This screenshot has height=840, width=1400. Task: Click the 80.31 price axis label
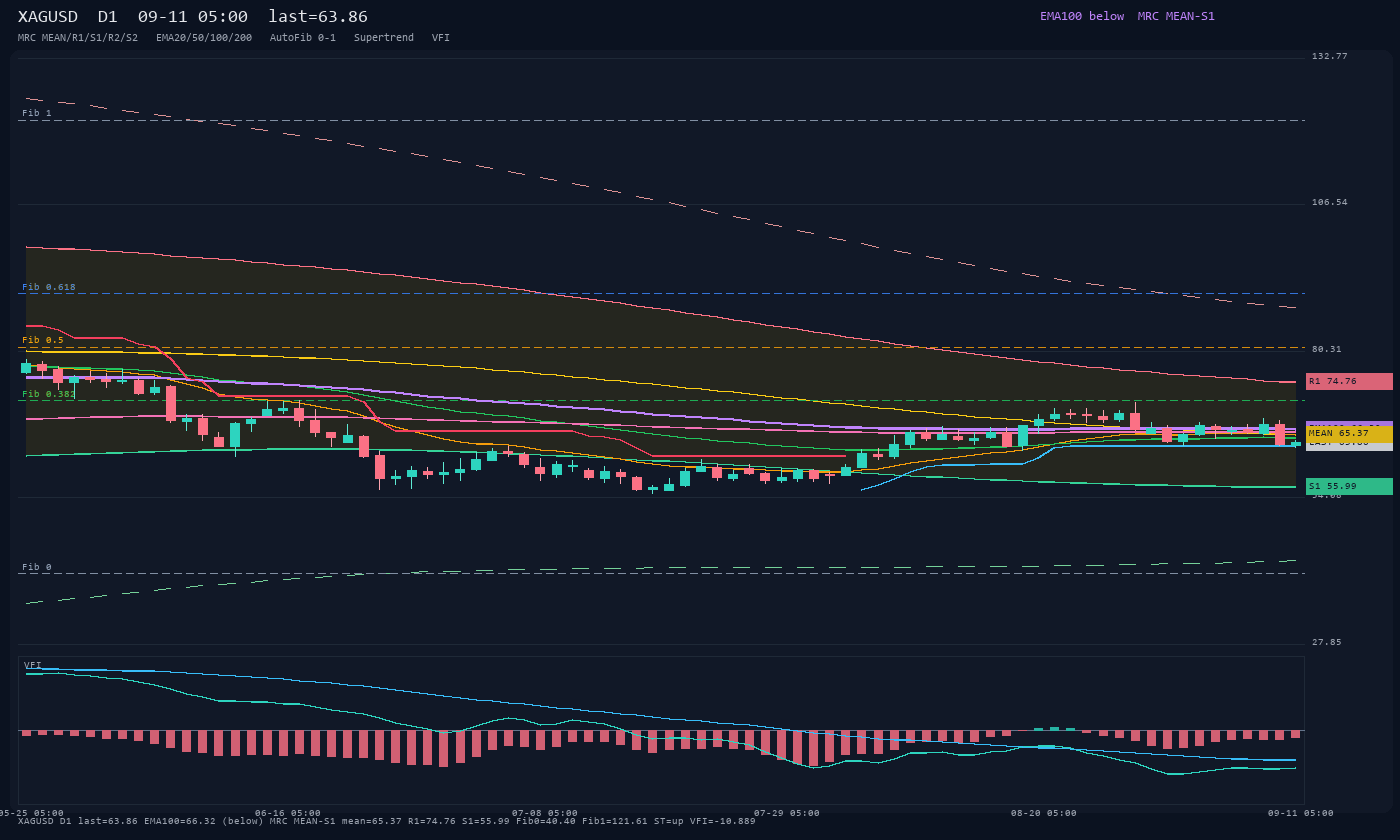click(x=1327, y=349)
